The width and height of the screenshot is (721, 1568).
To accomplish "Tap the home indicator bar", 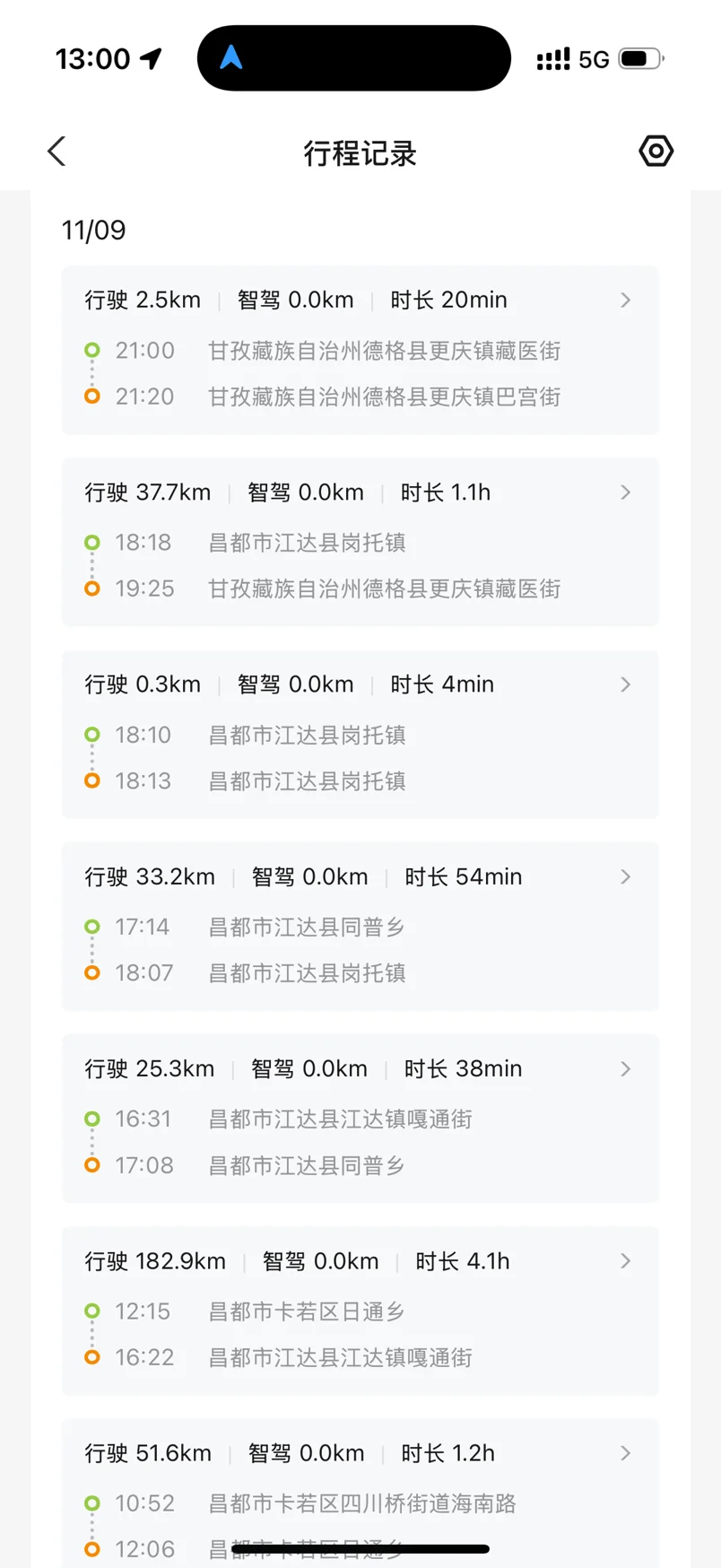I will [x=360, y=1548].
